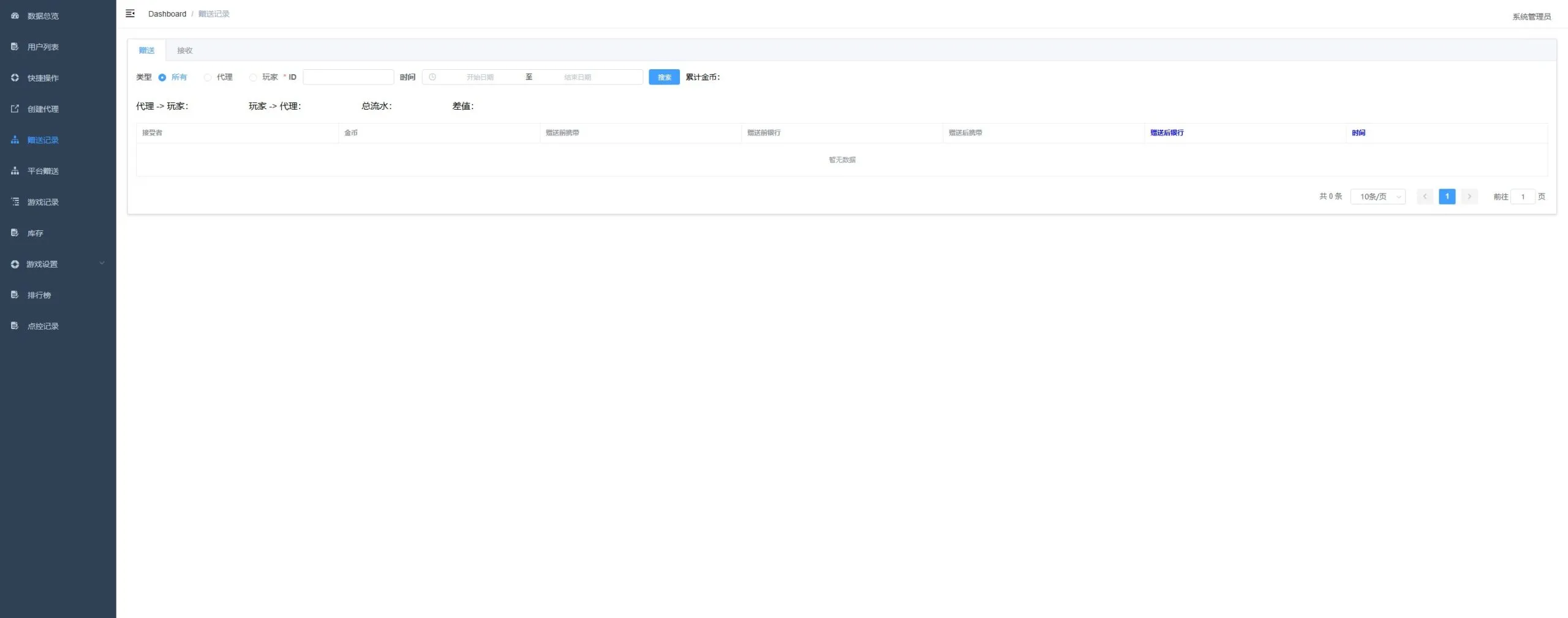The height and width of the screenshot is (618, 1568).
Task: Go to next page with right chevron
Action: click(1469, 197)
